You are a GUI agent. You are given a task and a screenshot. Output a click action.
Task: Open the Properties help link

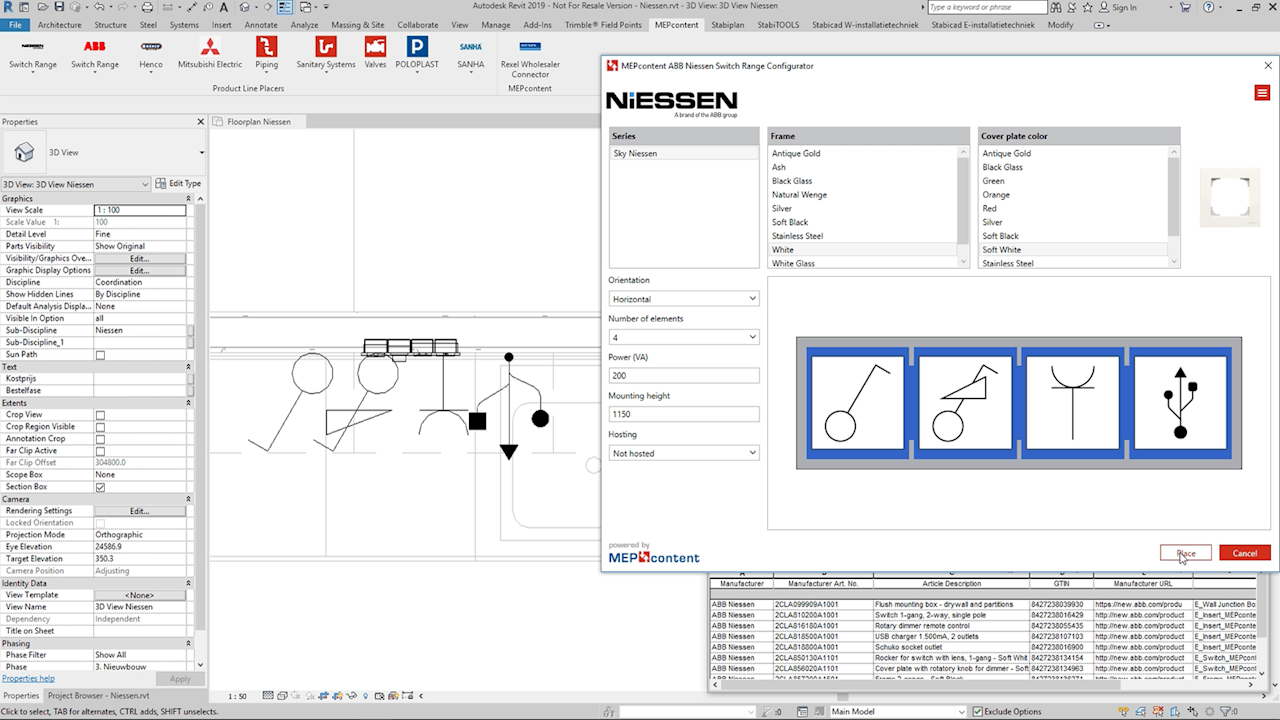coord(28,679)
